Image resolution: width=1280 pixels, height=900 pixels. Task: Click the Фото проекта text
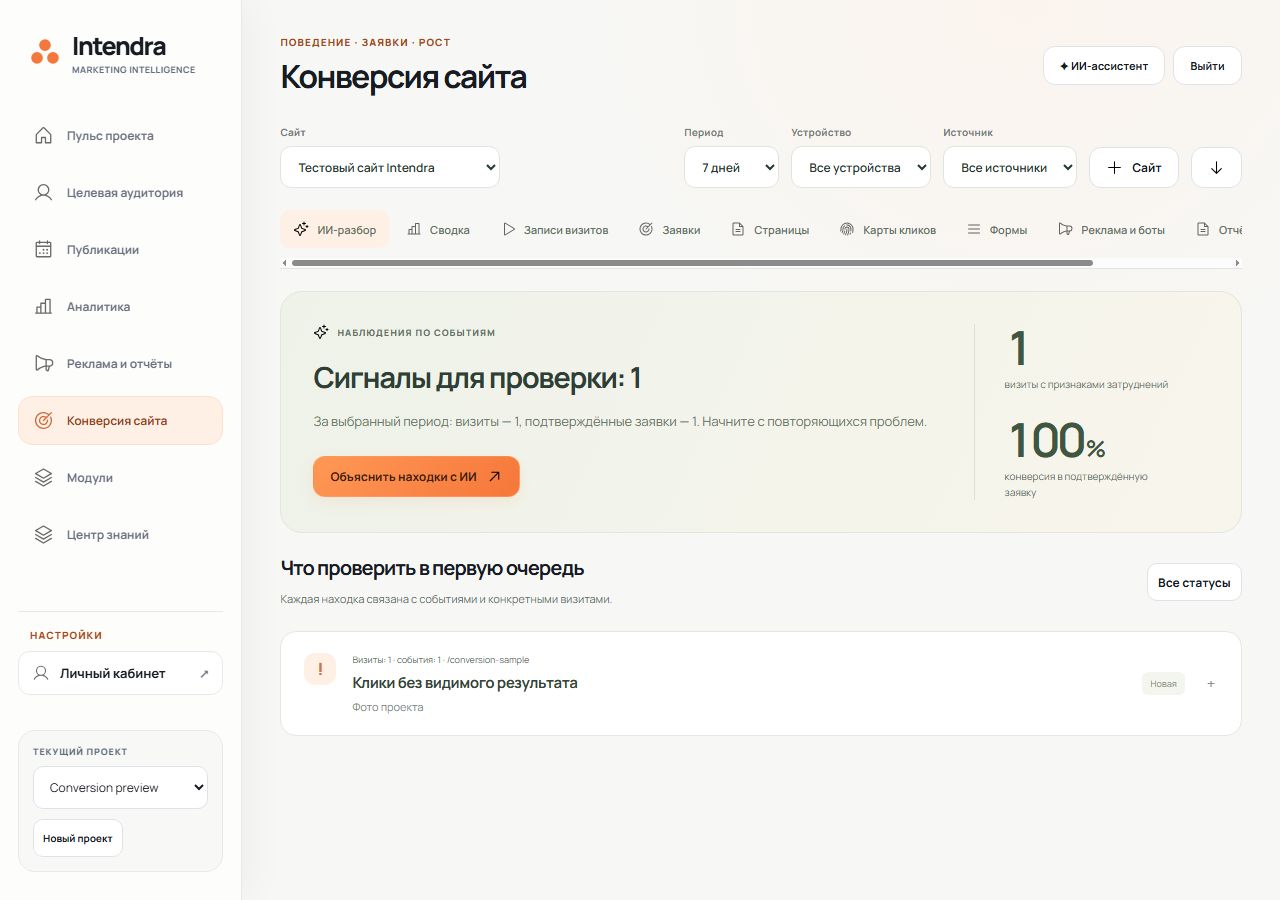tap(388, 708)
